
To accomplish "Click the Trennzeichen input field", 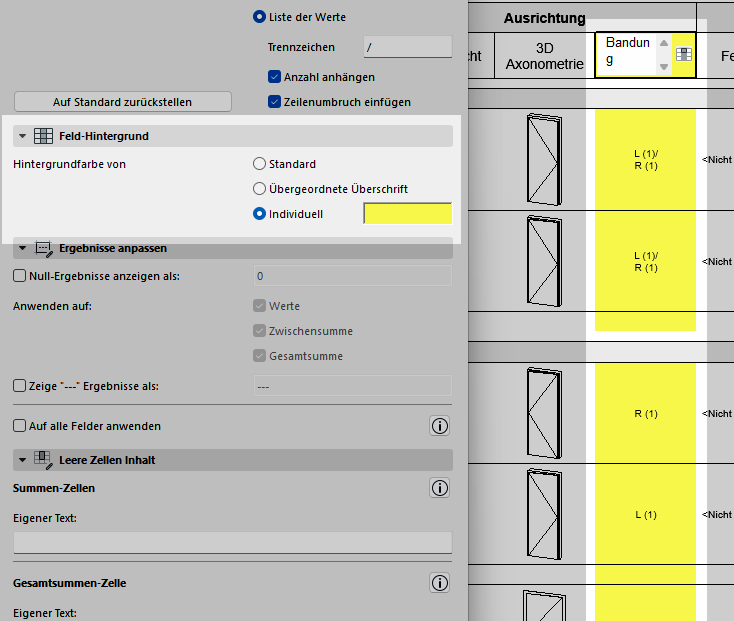I will (x=407, y=47).
